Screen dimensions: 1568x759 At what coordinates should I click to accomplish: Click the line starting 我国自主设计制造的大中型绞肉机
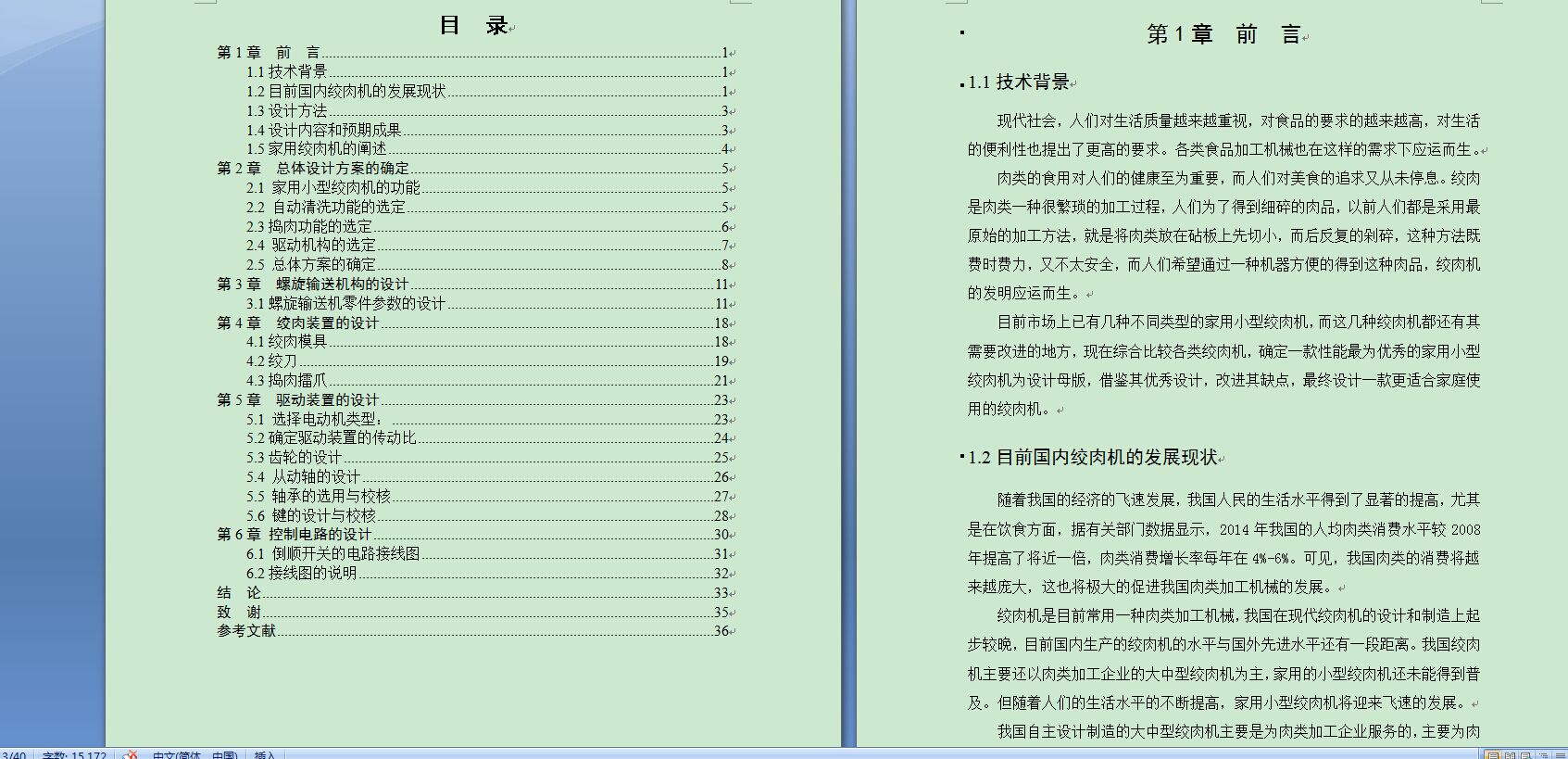click(x=1238, y=732)
